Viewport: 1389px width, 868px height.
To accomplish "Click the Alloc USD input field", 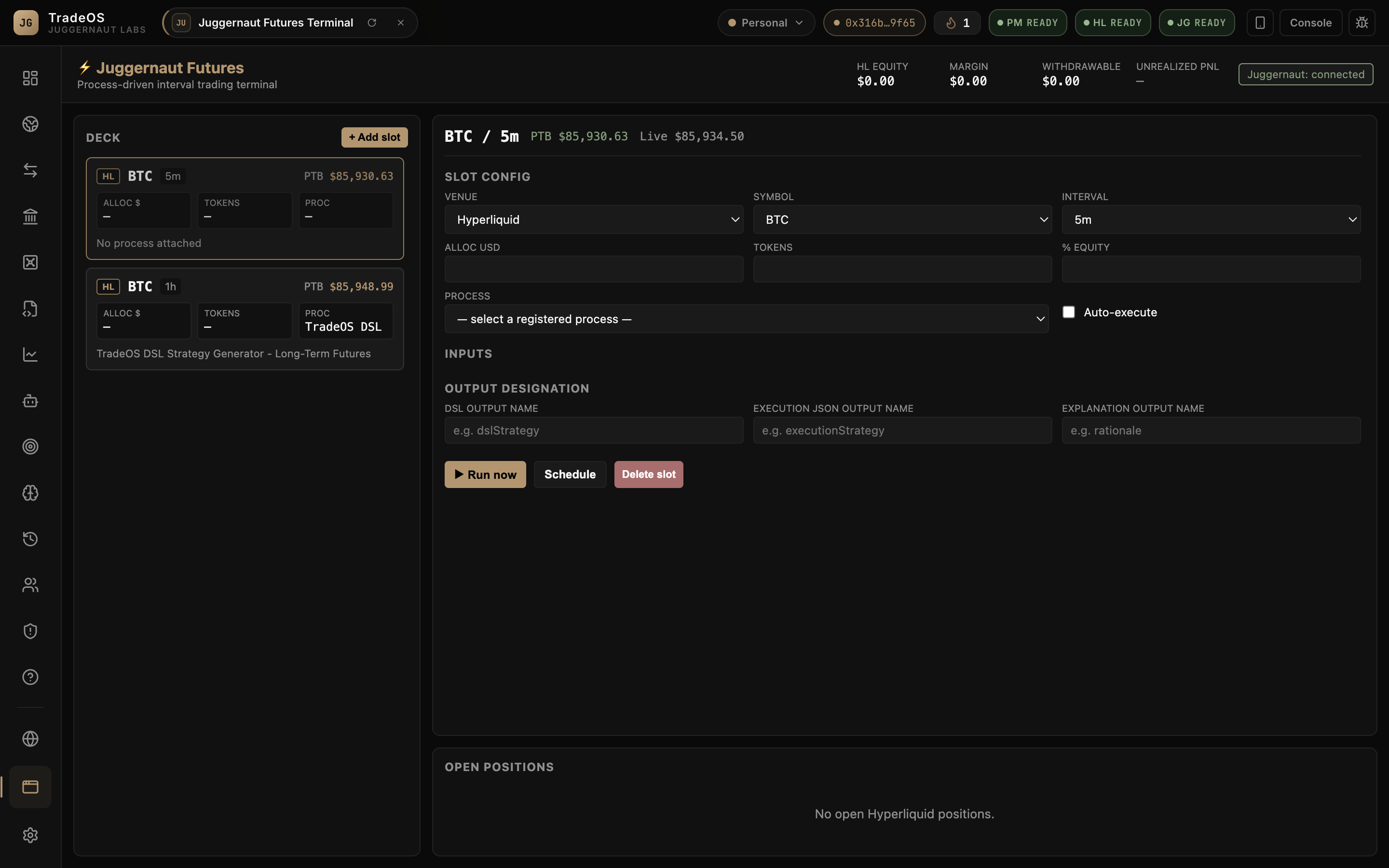I will click(594, 269).
